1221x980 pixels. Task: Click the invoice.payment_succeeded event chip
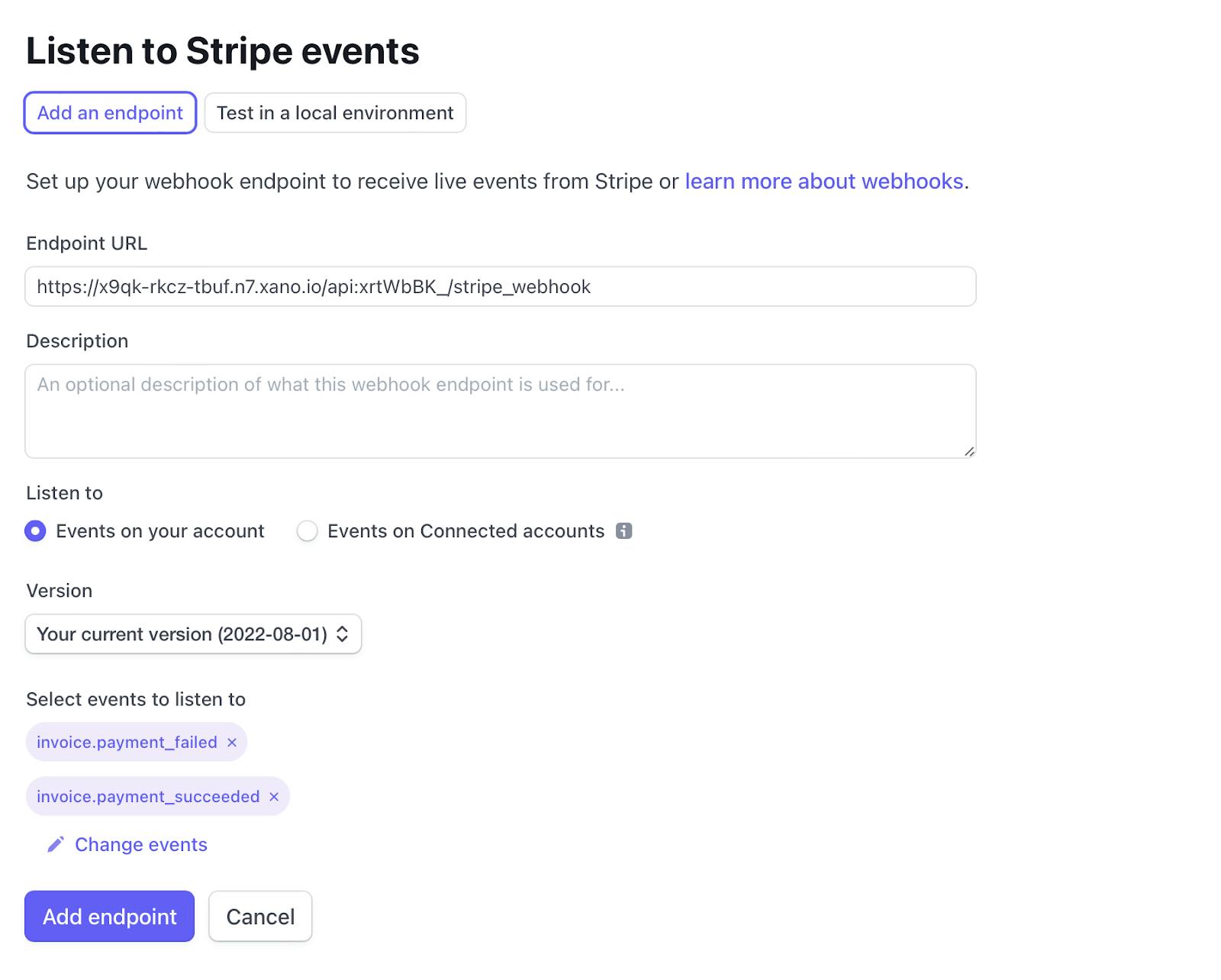pos(148,797)
